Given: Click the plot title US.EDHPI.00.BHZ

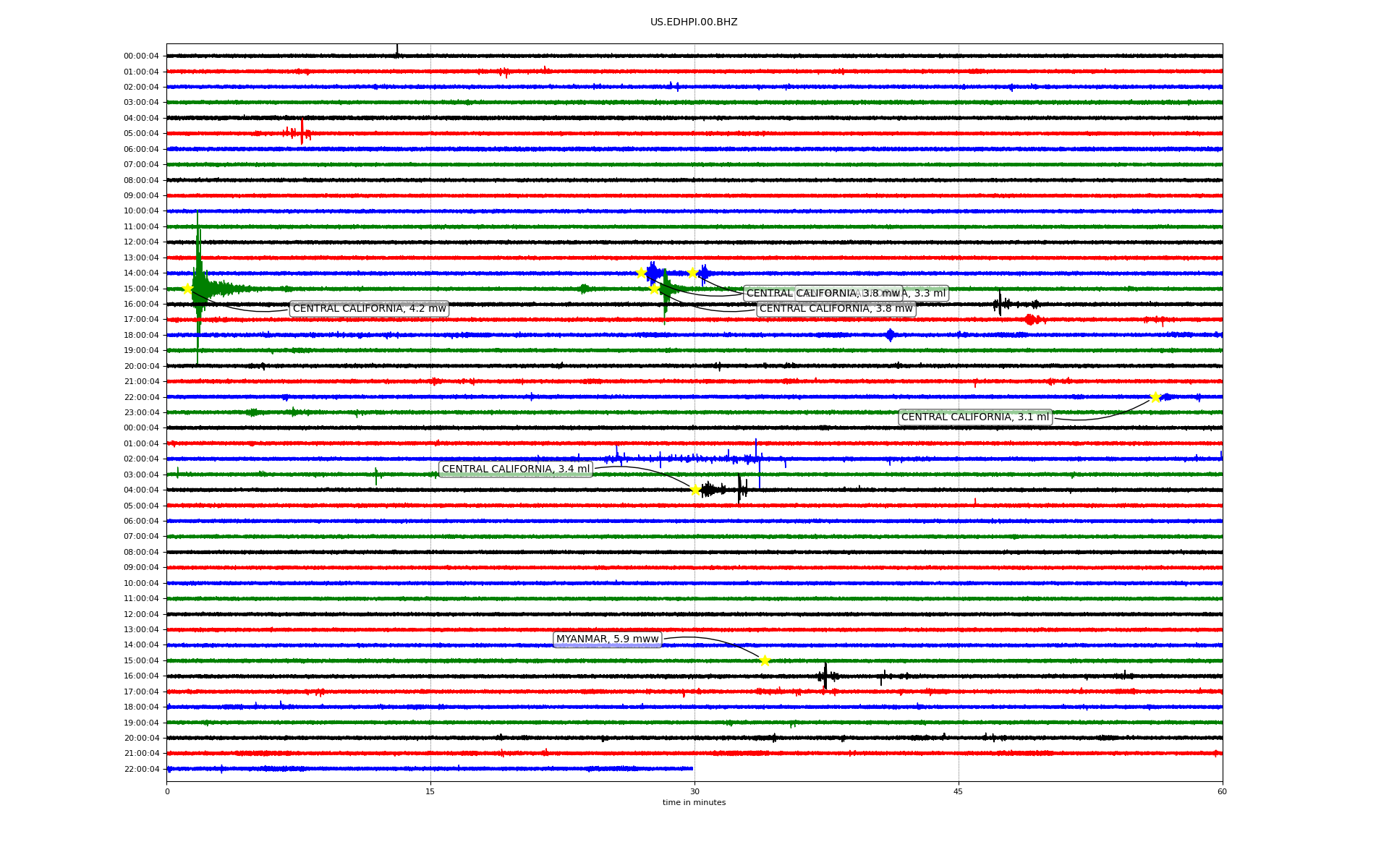Looking at the screenshot, I should pos(693,22).
